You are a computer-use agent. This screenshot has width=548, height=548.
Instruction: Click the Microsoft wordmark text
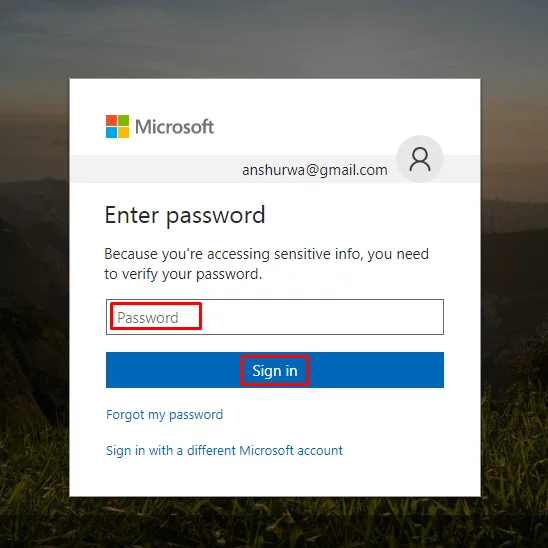tap(174, 127)
